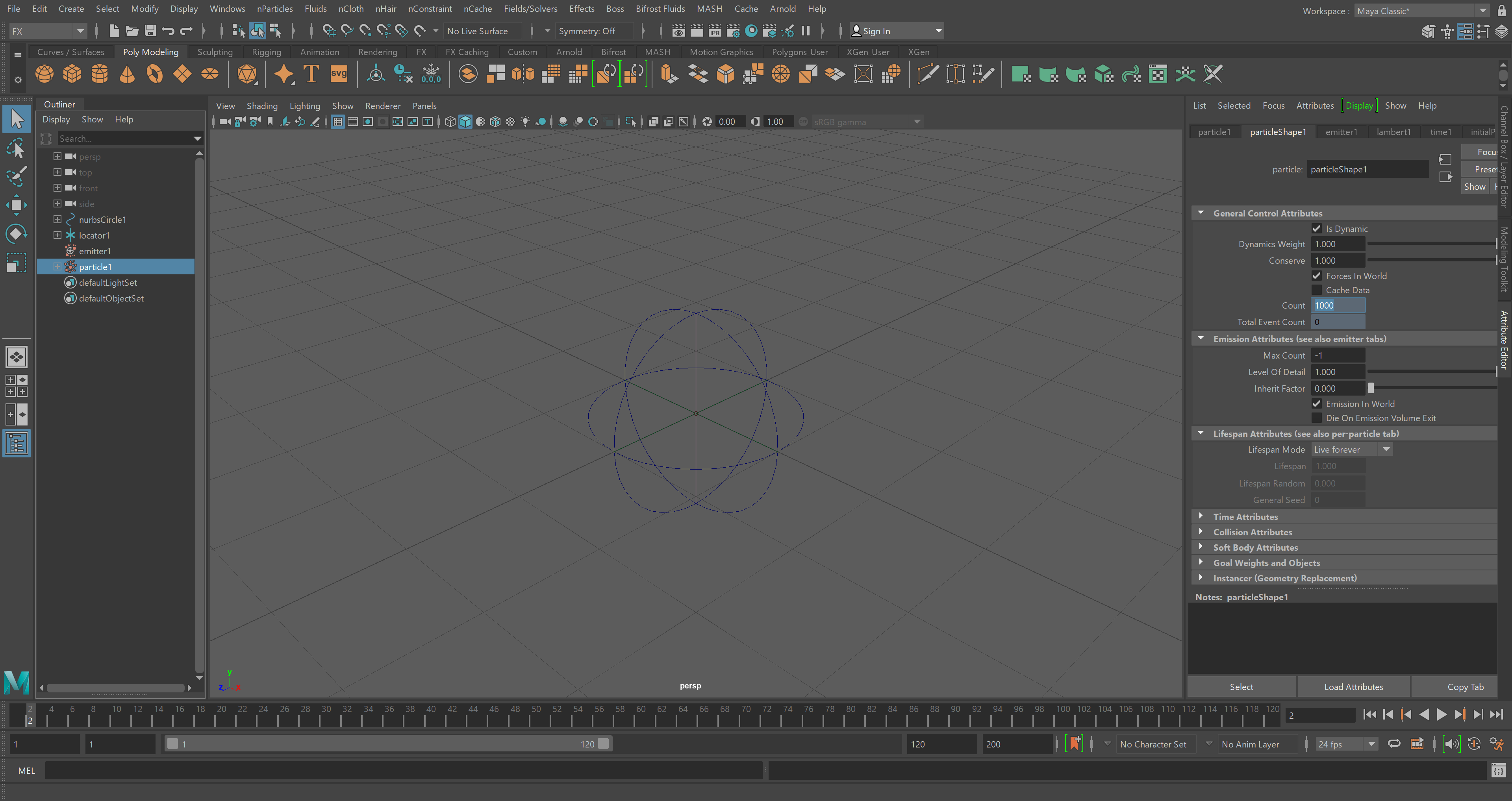Select the SVG tool shelf icon
1512x801 pixels.
(x=339, y=74)
